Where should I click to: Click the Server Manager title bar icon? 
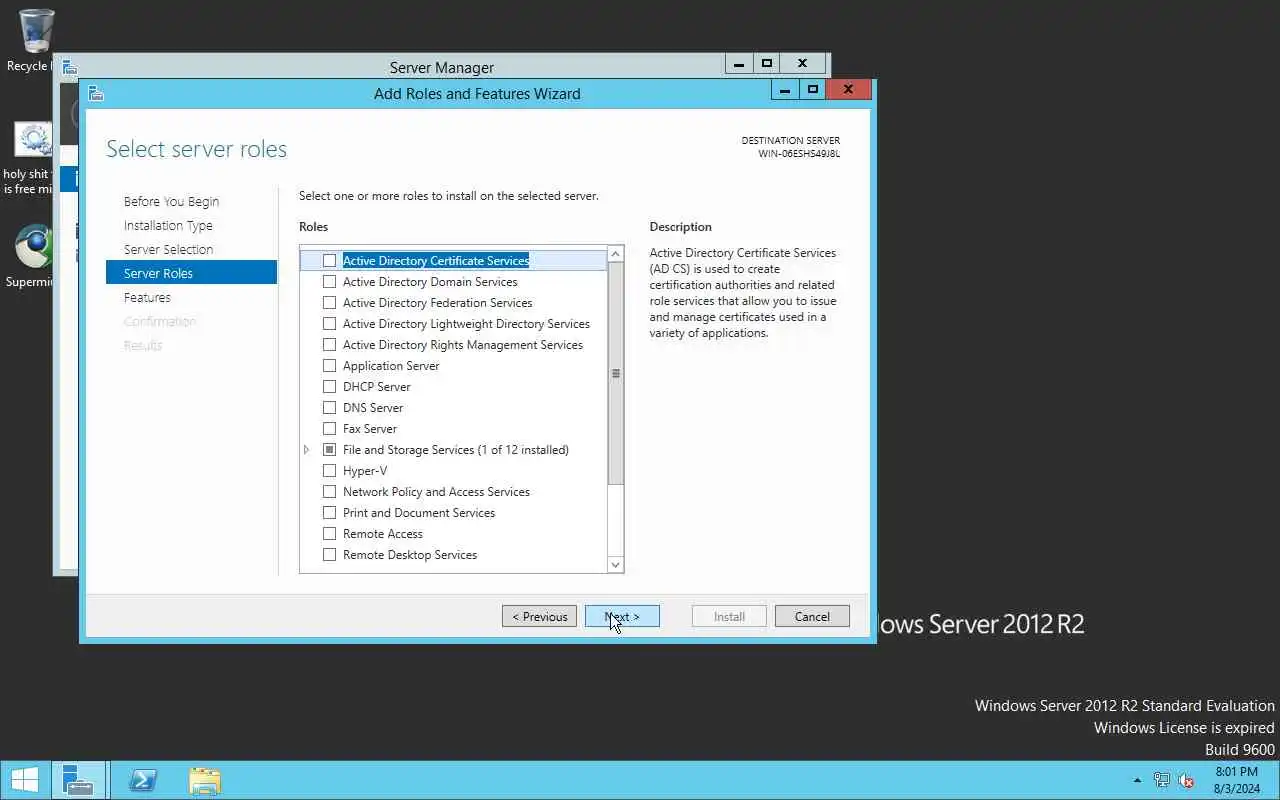point(69,67)
